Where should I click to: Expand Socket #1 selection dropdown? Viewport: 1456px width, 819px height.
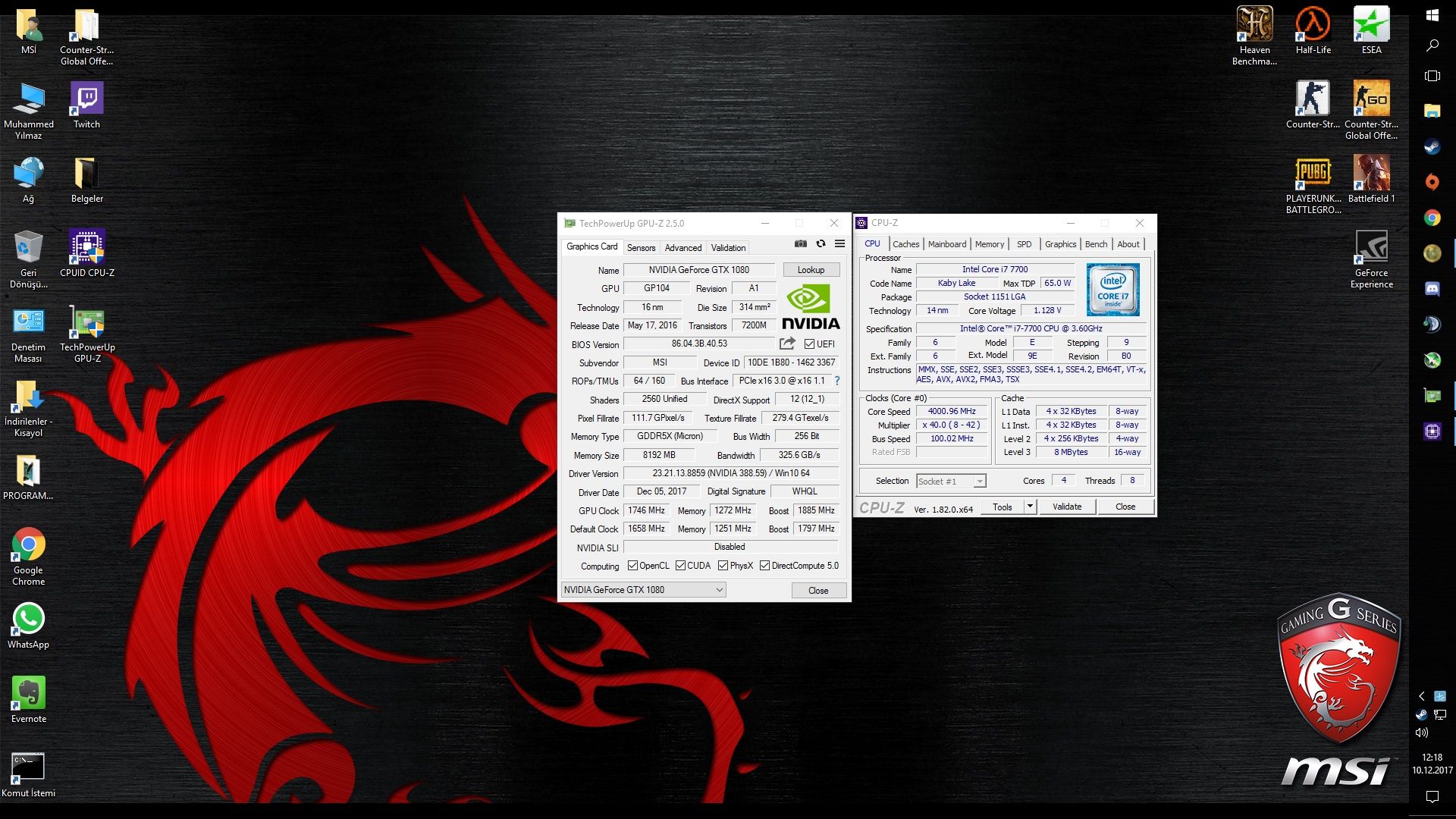click(x=979, y=482)
